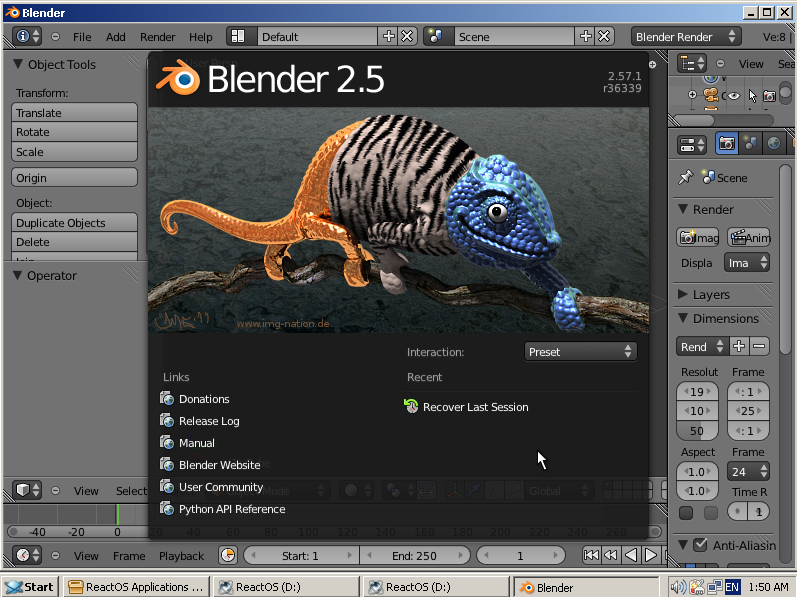This screenshot has height=597, width=797.
Task: Toggle camera visibility eye icon in outliner
Action: click(734, 96)
